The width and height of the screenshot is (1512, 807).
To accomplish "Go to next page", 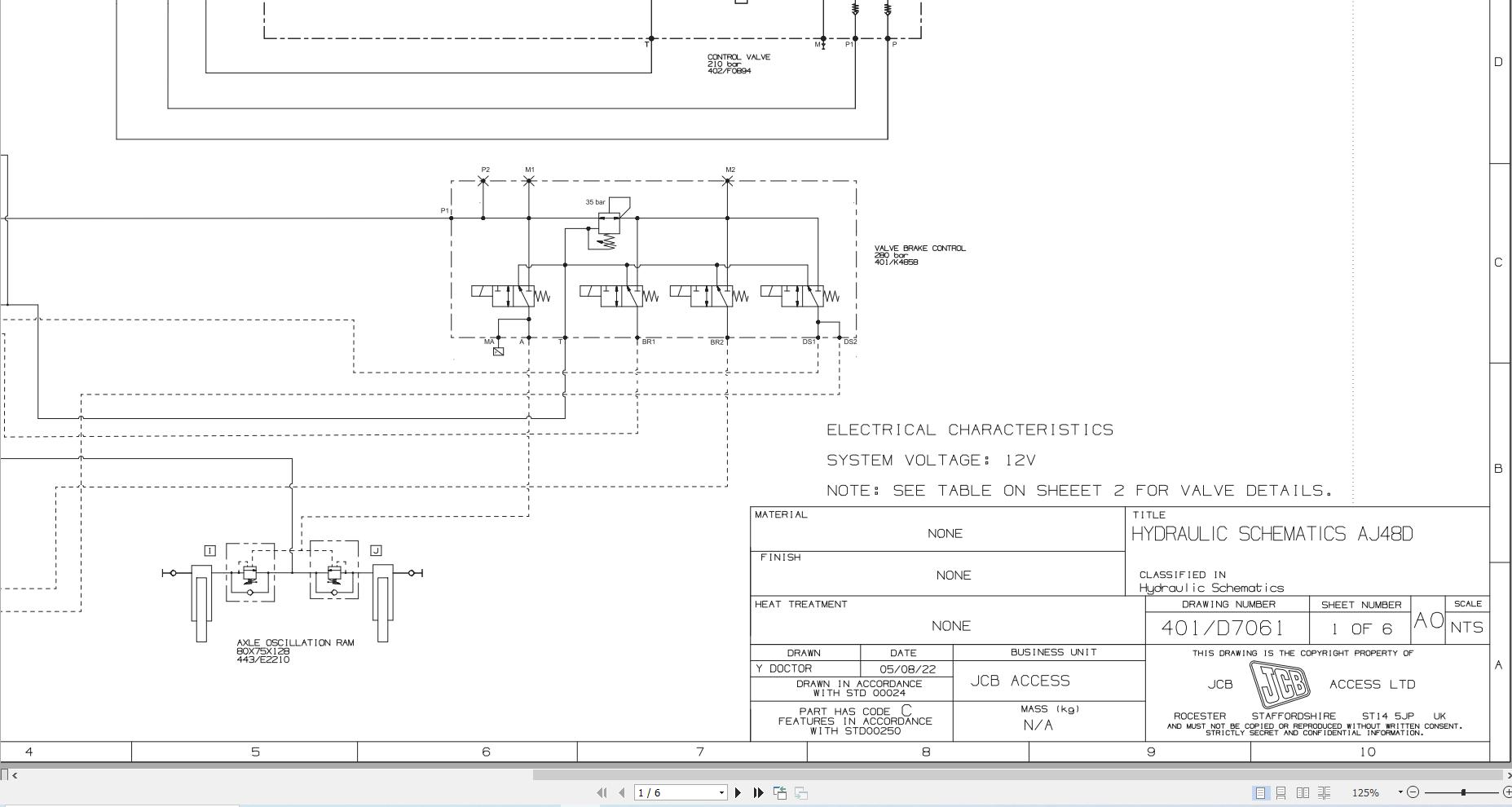I will [x=738, y=792].
